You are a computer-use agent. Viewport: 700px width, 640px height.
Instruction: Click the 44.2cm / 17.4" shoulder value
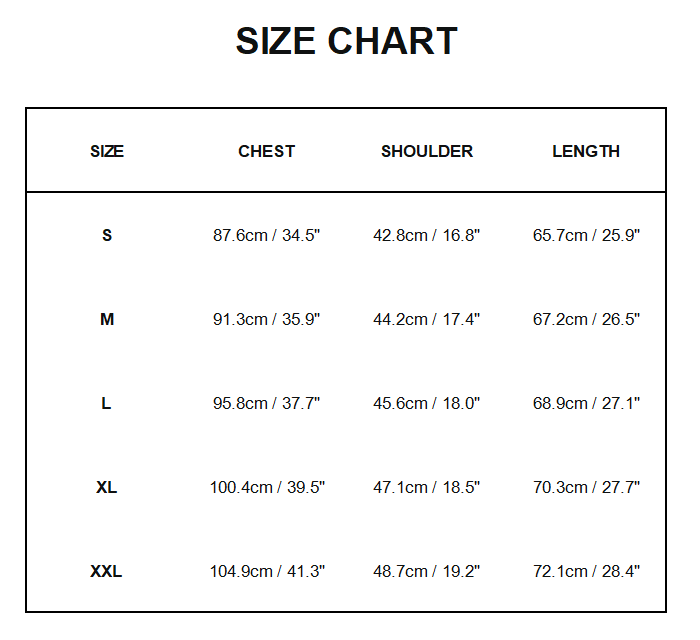tap(427, 320)
